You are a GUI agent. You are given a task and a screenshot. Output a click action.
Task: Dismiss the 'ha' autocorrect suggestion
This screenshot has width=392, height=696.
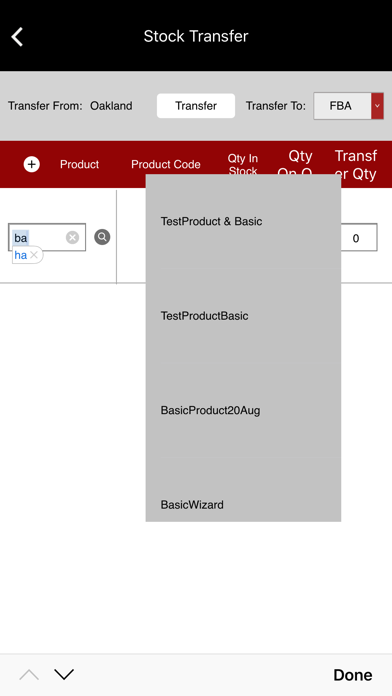coord(34,255)
